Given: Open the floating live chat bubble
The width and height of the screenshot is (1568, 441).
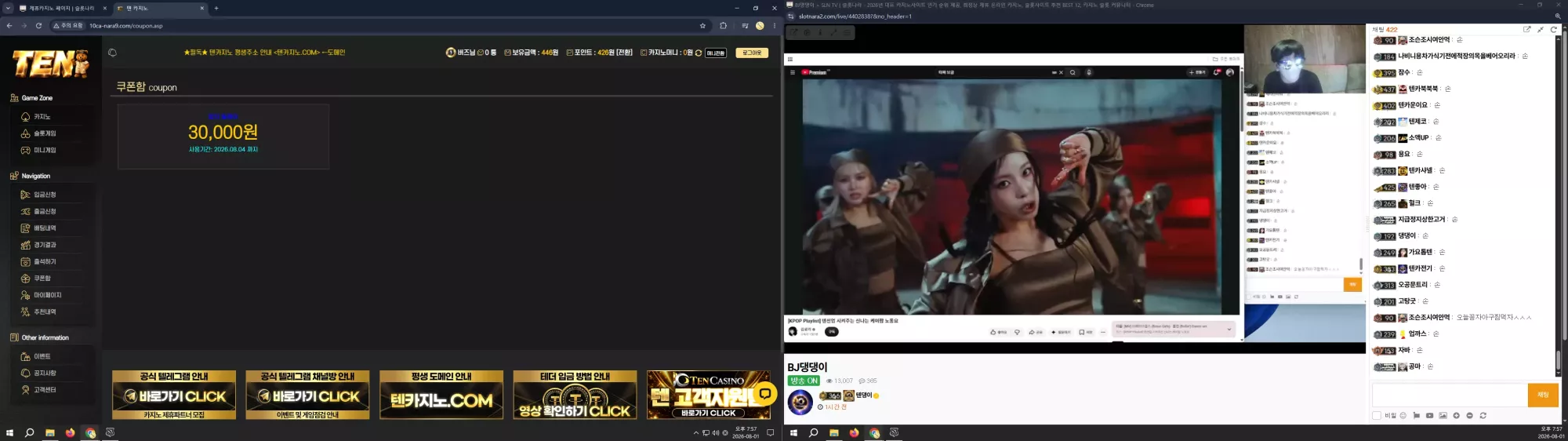Looking at the screenshot, I should coord(765,394).
